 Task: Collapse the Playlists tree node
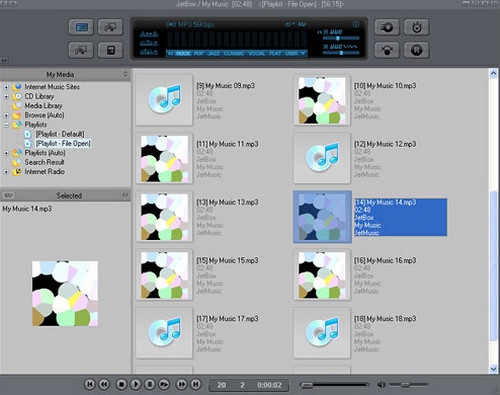point(6,125)
